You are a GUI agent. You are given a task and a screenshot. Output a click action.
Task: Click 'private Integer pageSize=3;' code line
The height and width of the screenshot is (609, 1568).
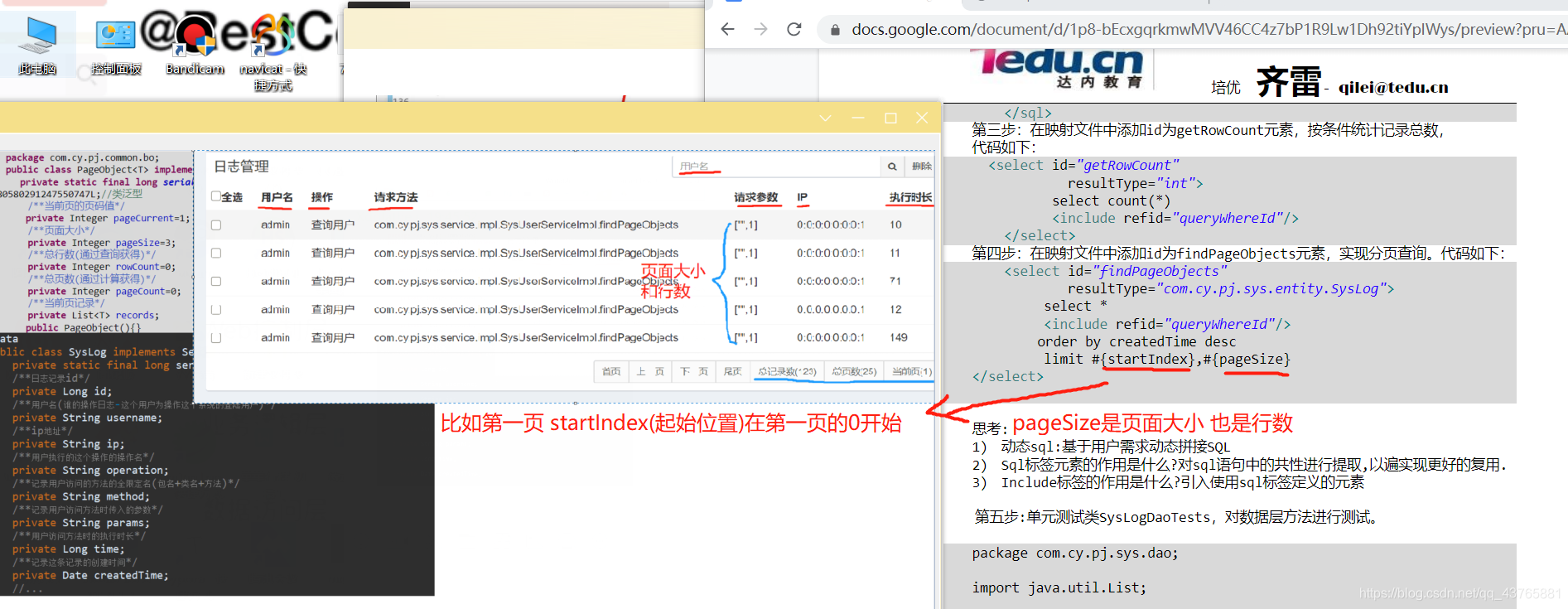pyautogui.click(x=102, y=243)
